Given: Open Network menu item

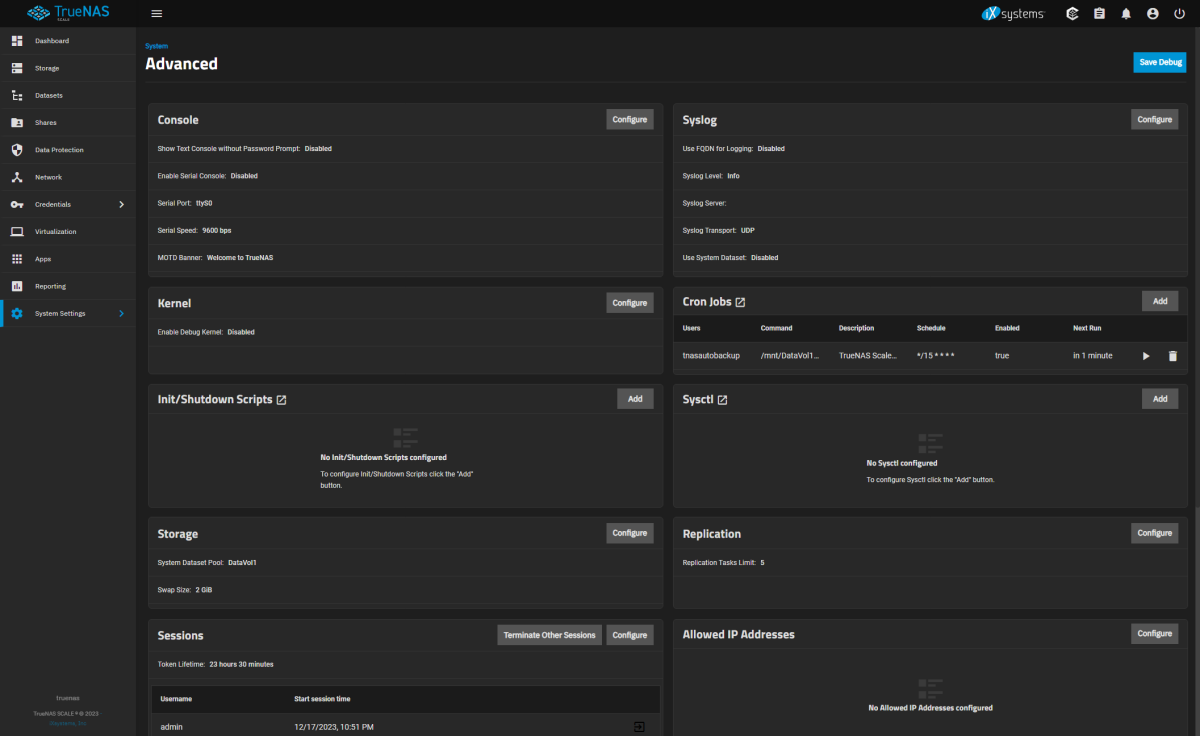Looking at the screenshot, I should tap(68, 177).
